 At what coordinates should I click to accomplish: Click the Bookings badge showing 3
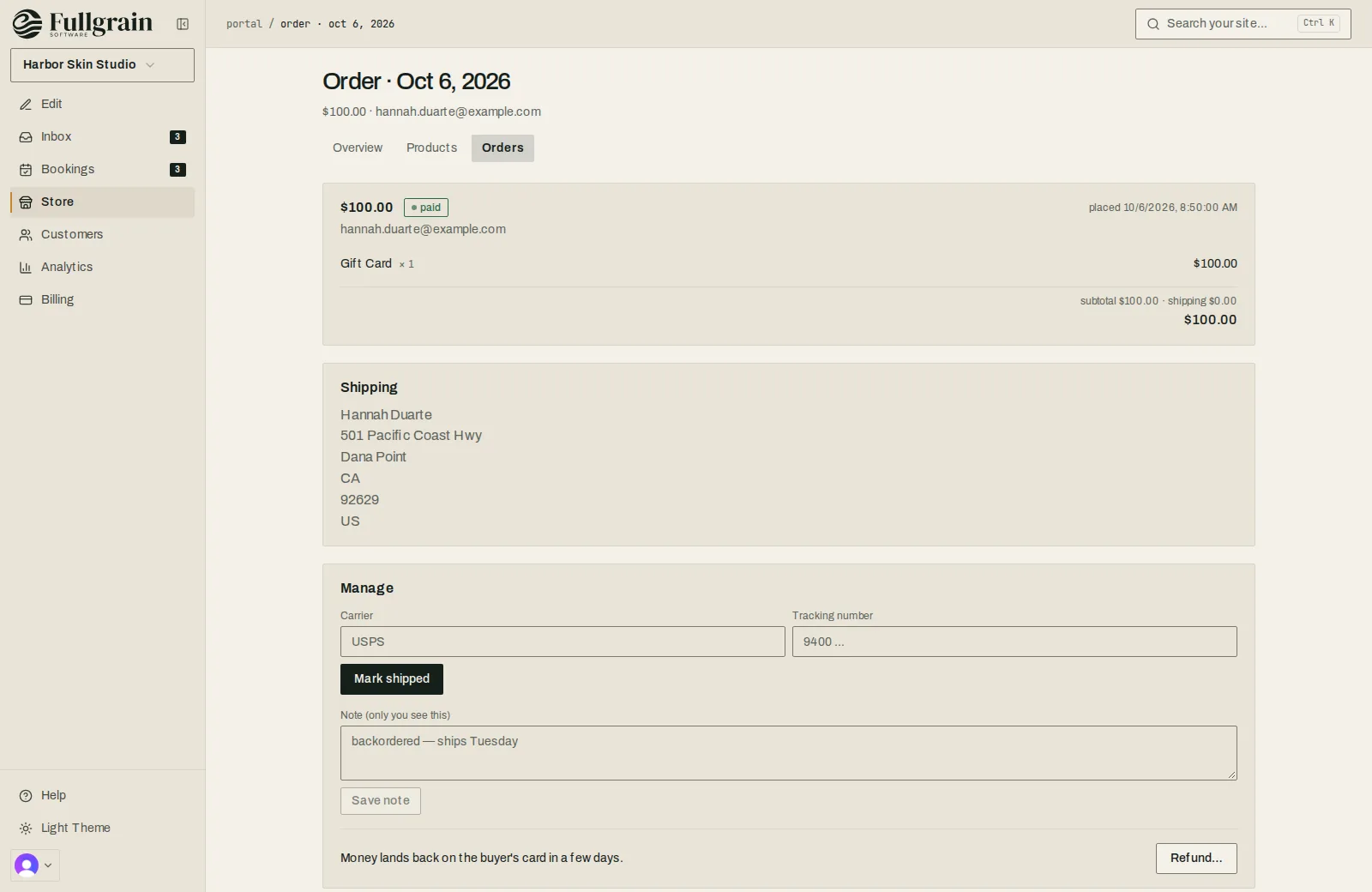[178, 170]
